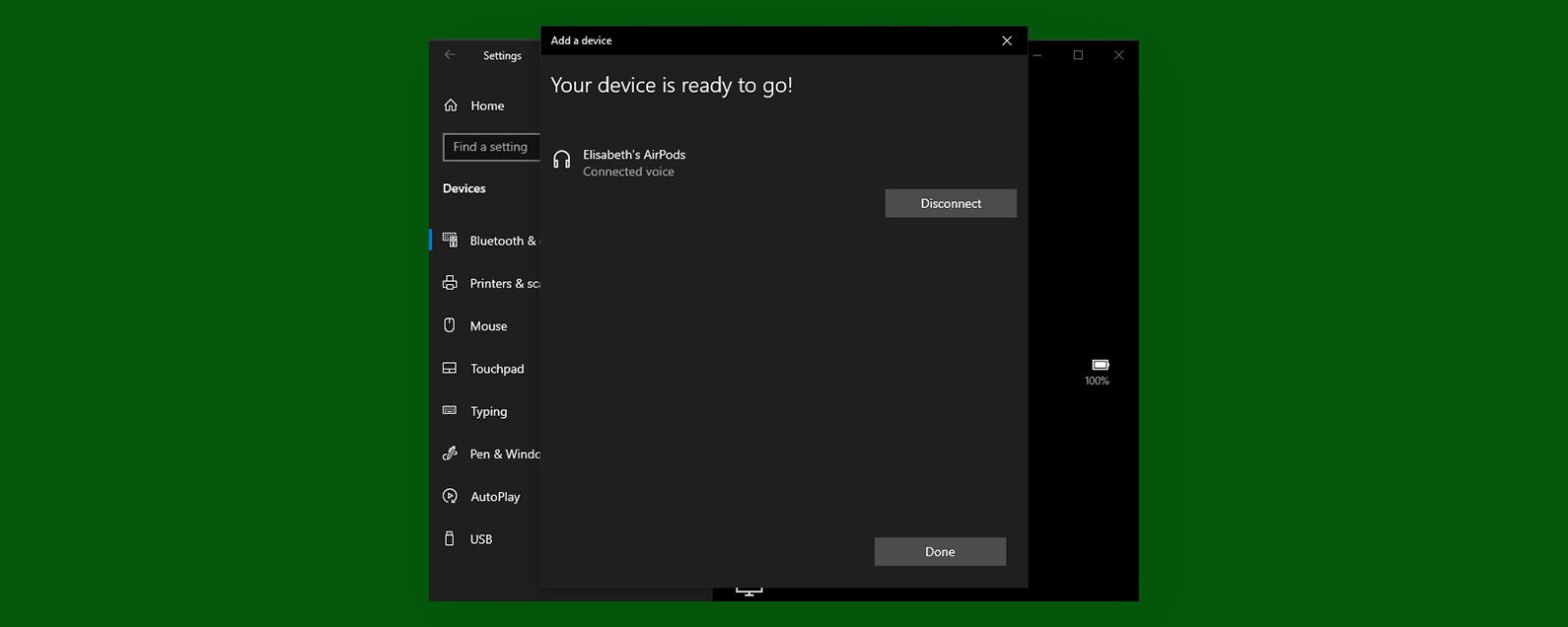The width and height of the screenshot is (1568, 627).
Task: Maximize the Settings window
Action: (1078, 55)
